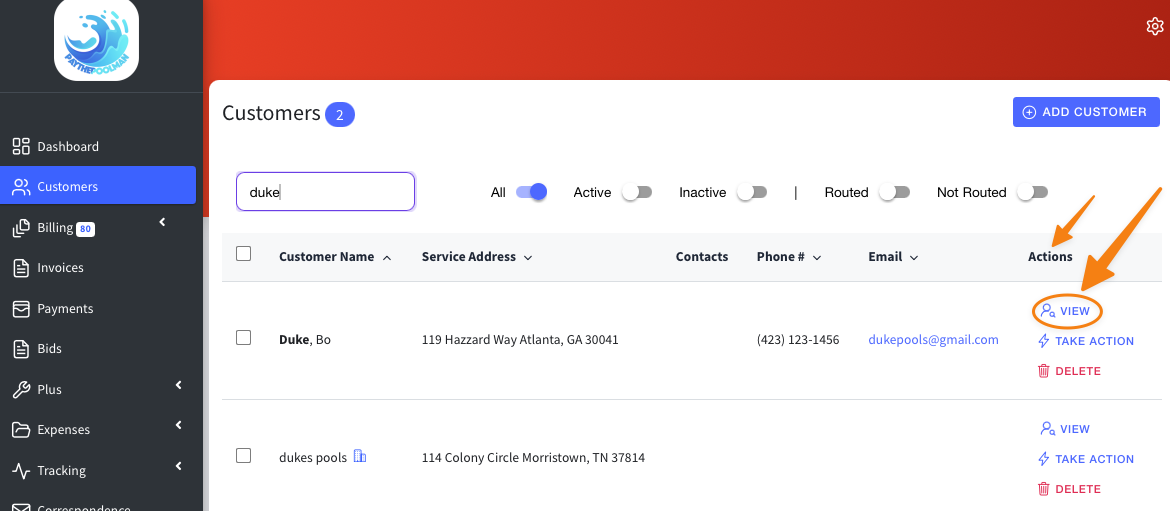
Task: Enable the Routed filter switch
Action: (895, 192)
